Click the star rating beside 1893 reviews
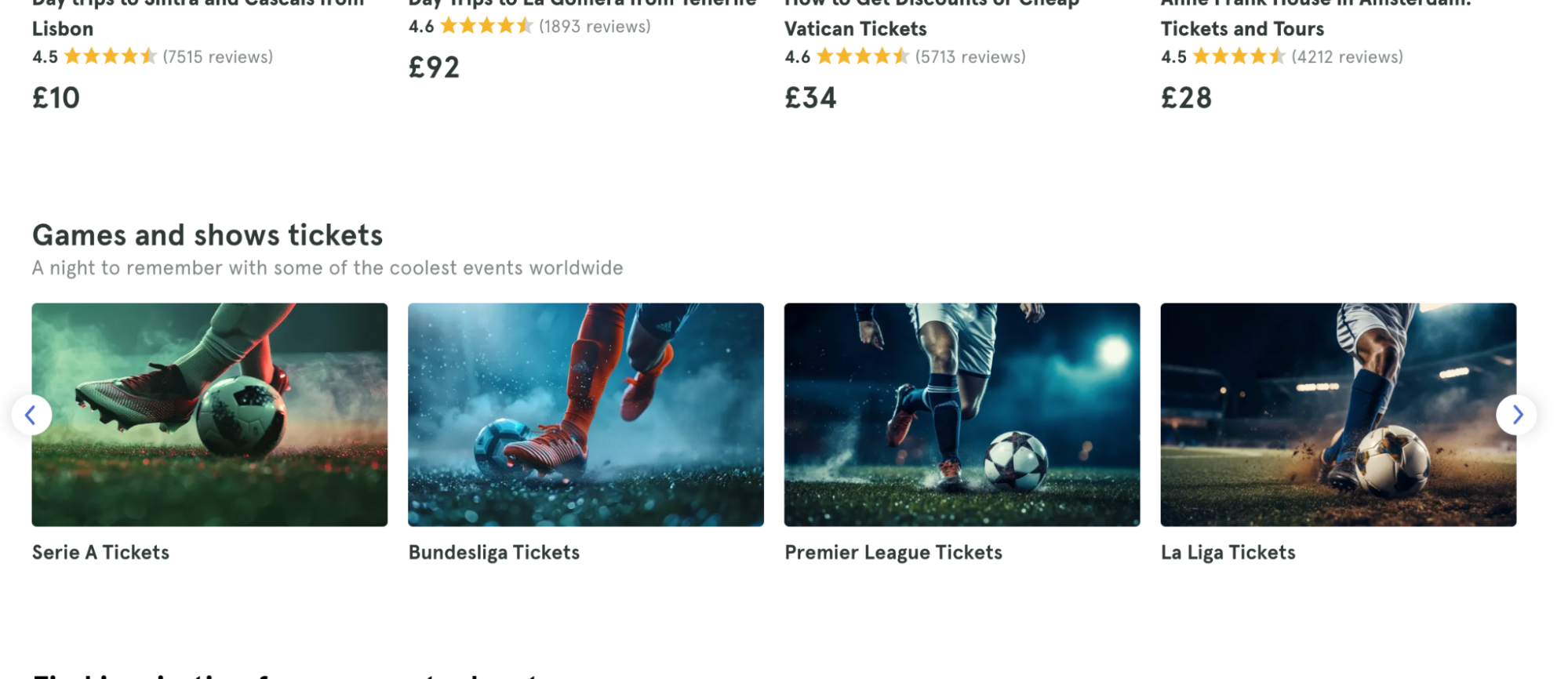Image resolution: width=1568 pixels, height=679 pixels. coord(486,26)
